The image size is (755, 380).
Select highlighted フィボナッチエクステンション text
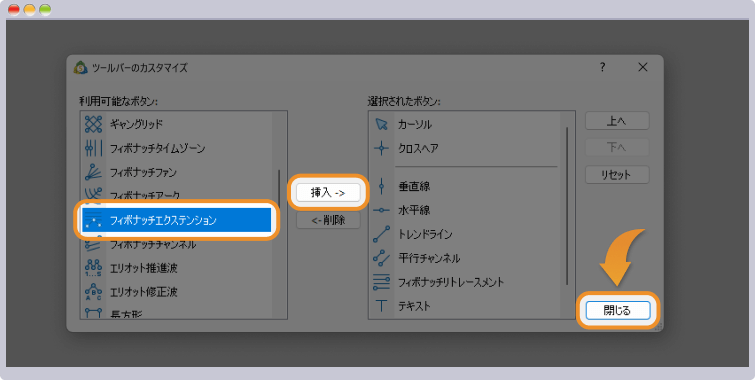coord(163,221)
